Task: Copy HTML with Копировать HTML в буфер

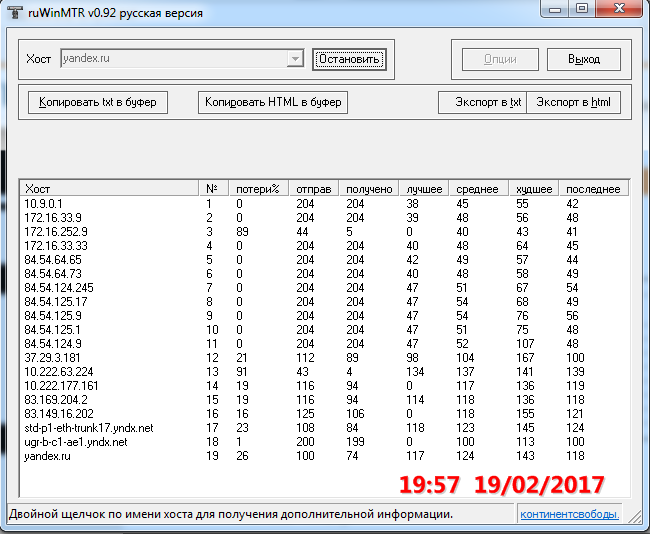Action: point(273,102)
